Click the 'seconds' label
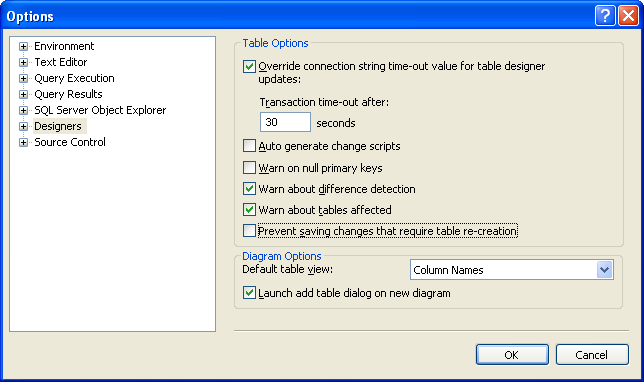This screenshot has width=644, height=382. click(x=336, y=123)
